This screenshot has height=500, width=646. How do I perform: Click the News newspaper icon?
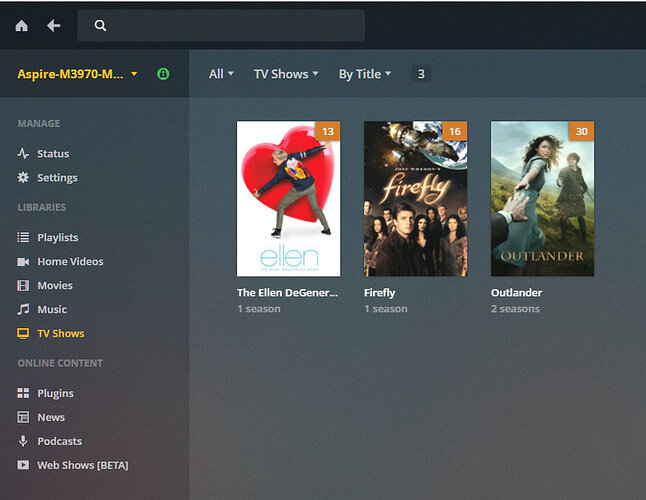pyautogui.click(x=23, y=417)
